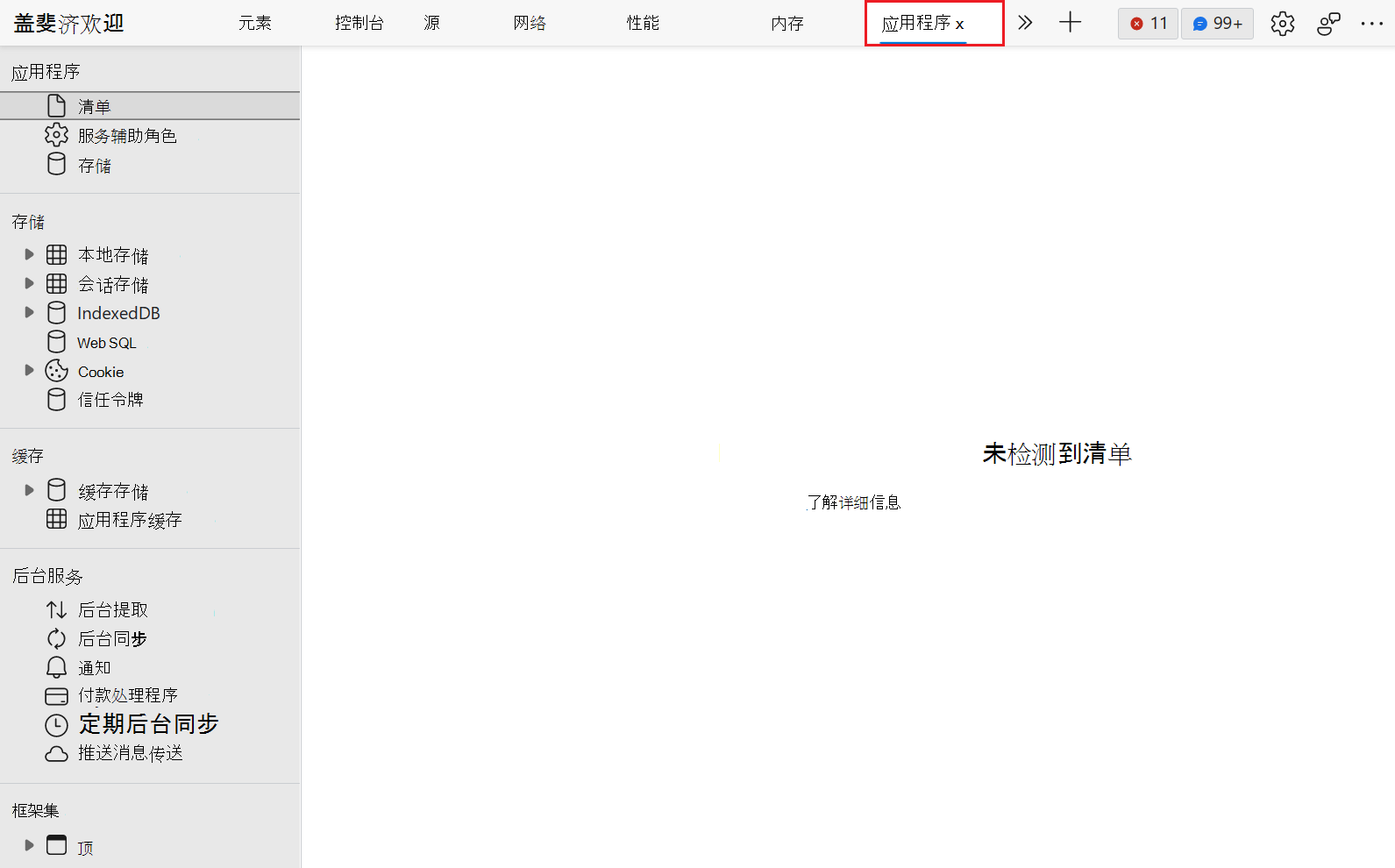Viewport: 1395px width, 868px height.
Task: Switch to the 内存 tab
Action: point(787,24)
